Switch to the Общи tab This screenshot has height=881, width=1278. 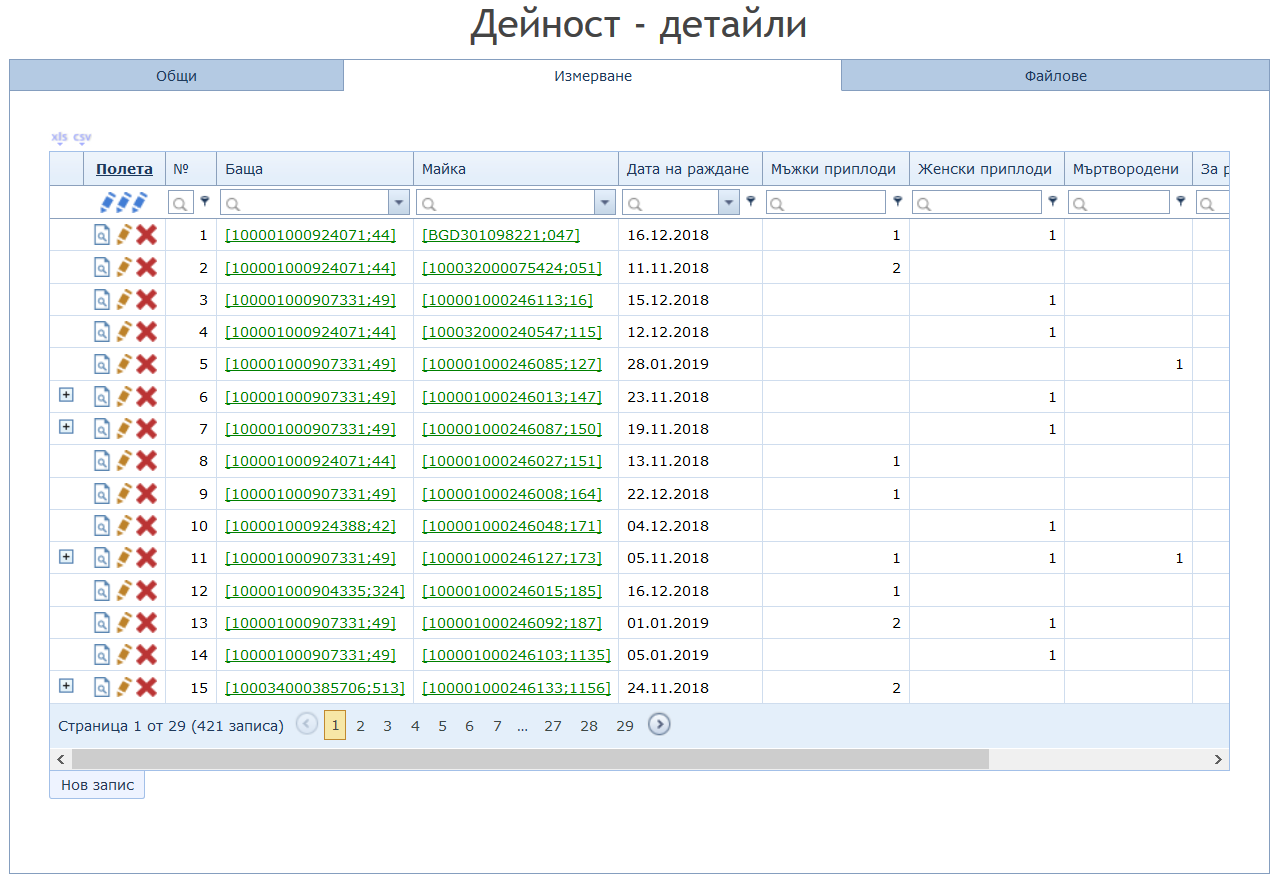[176, 76]
